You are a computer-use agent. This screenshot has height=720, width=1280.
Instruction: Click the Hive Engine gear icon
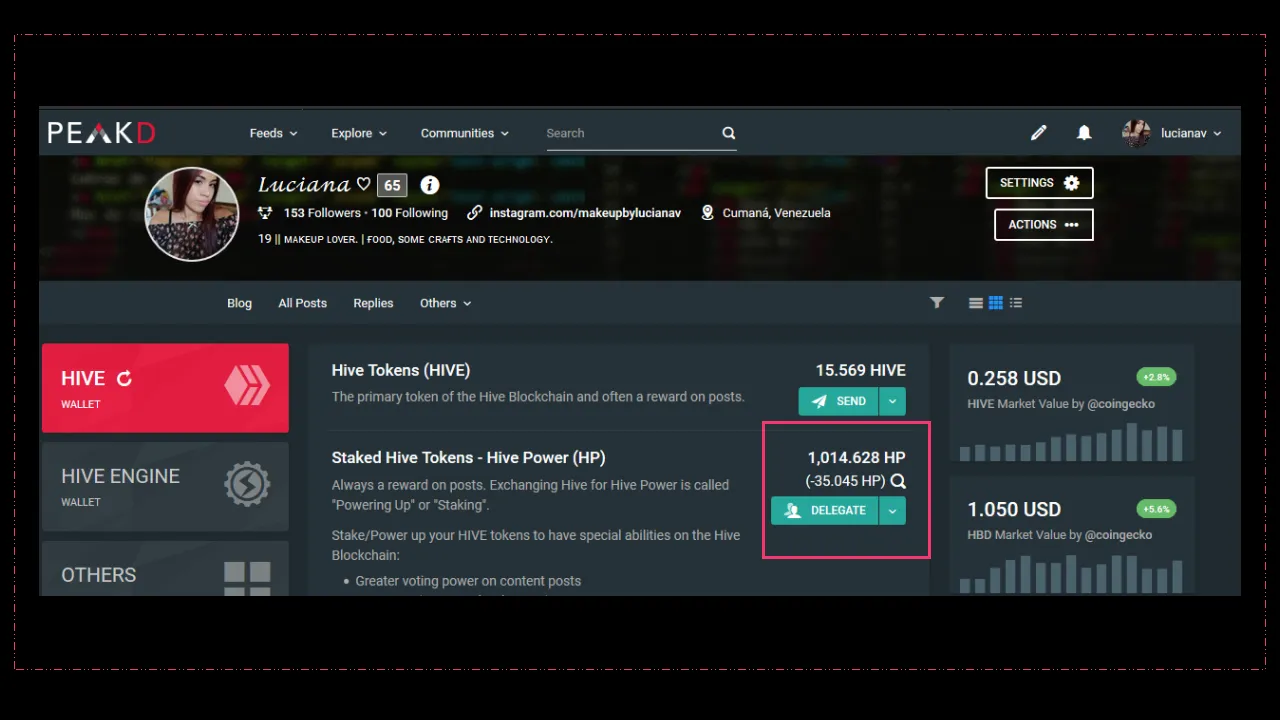click(x=247, y=485)
